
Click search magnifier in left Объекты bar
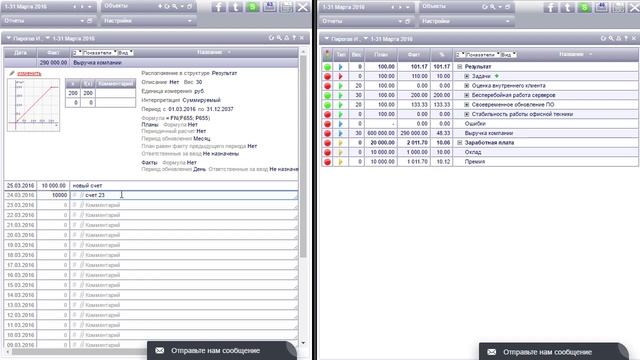(x=174, y=7)
